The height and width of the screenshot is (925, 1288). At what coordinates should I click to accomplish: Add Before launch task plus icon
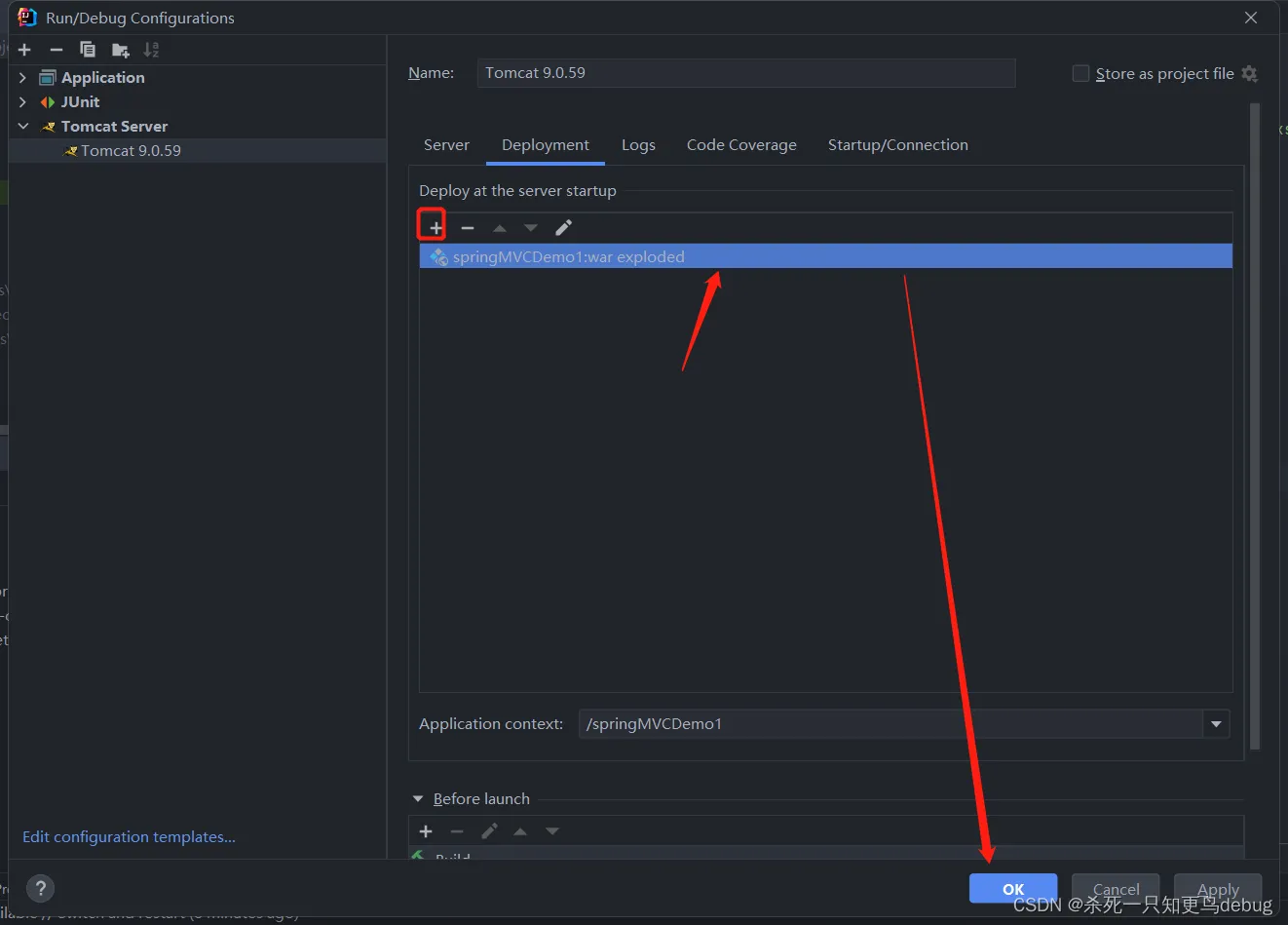coord(426,831)
